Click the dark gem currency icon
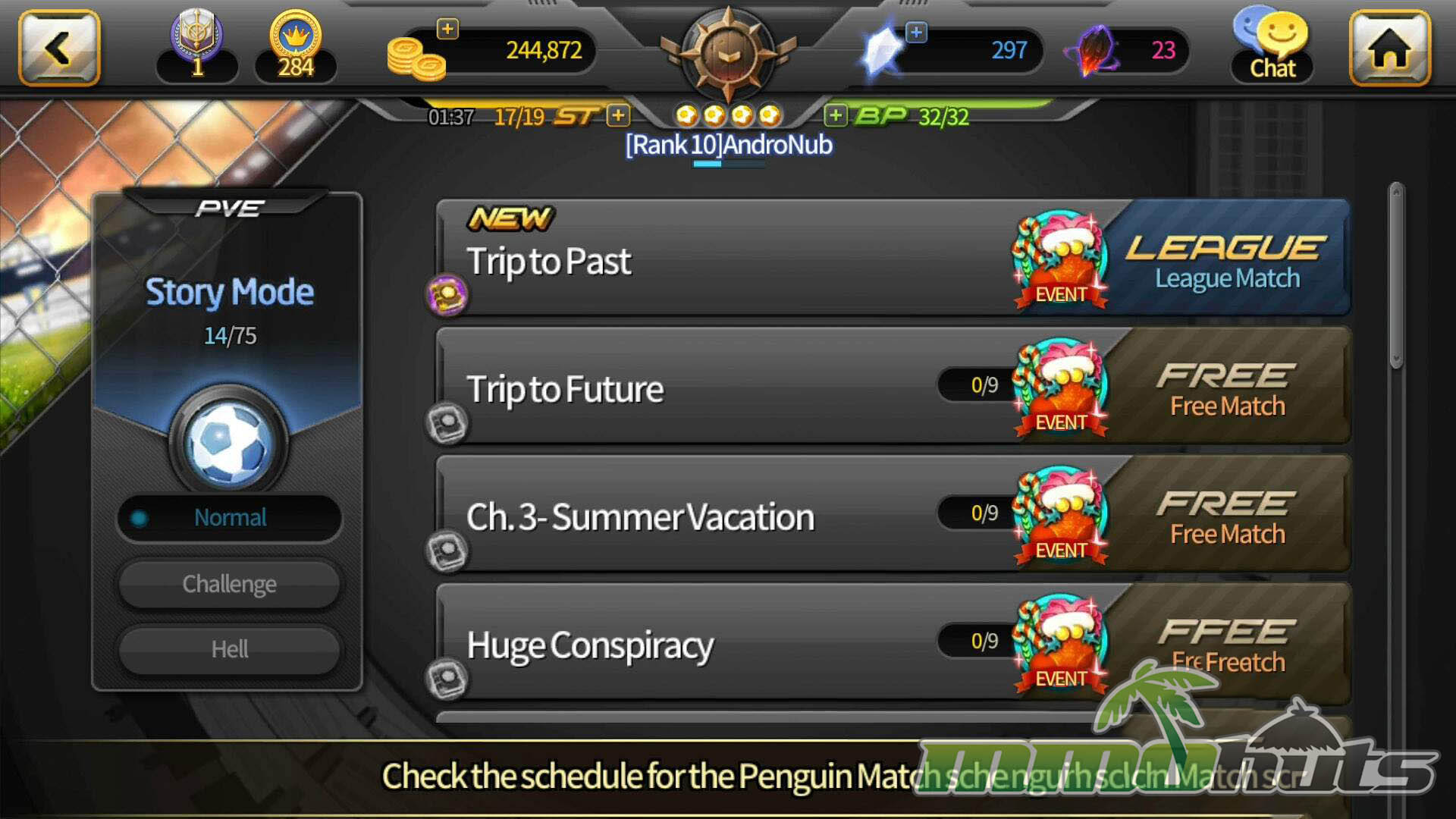1456x819 pixels. pyautogui.click(x=1094, y=50)
